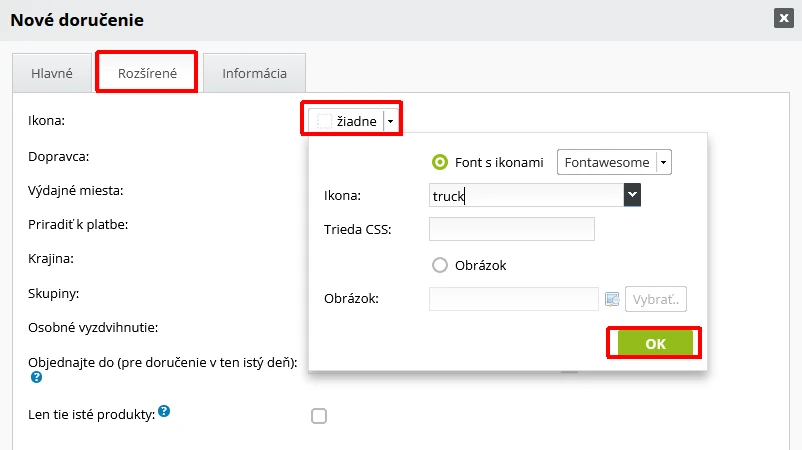Expand the Ikona combo box arrow
802x450 pixels.
631,196
